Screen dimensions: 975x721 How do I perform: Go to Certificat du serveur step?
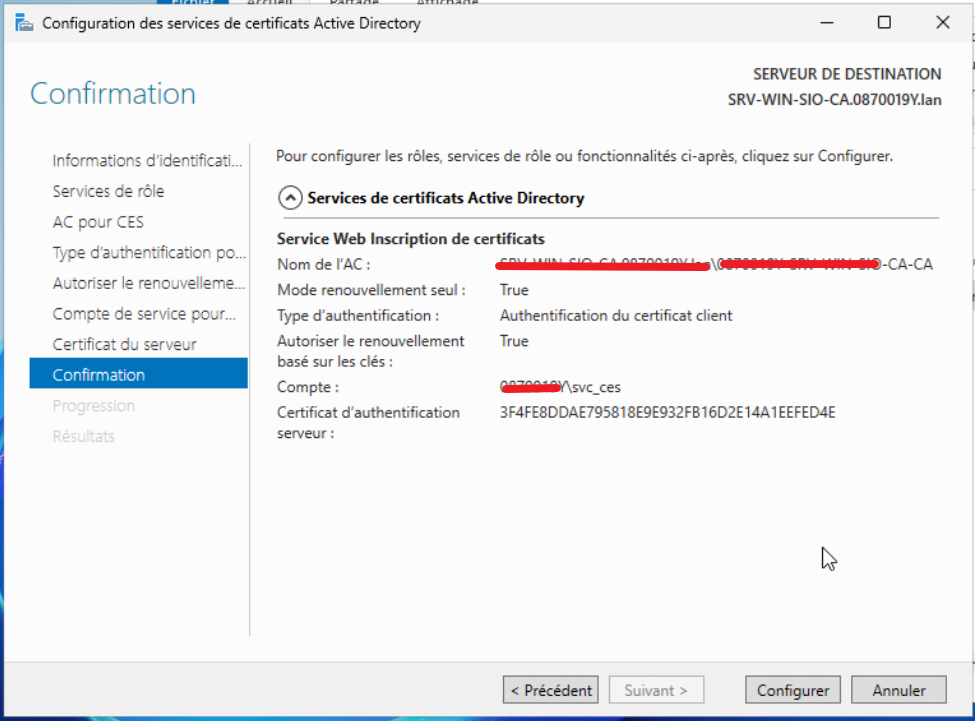tap(124, 344)
